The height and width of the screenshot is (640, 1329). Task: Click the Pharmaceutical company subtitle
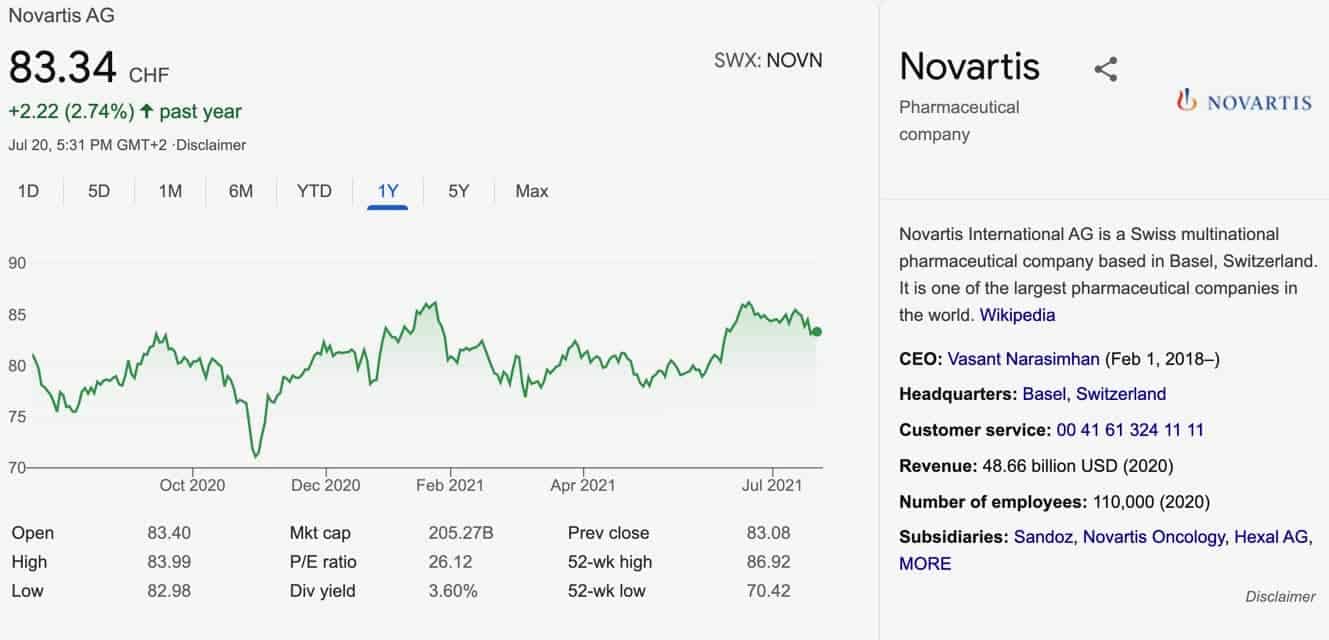point(959,121)
